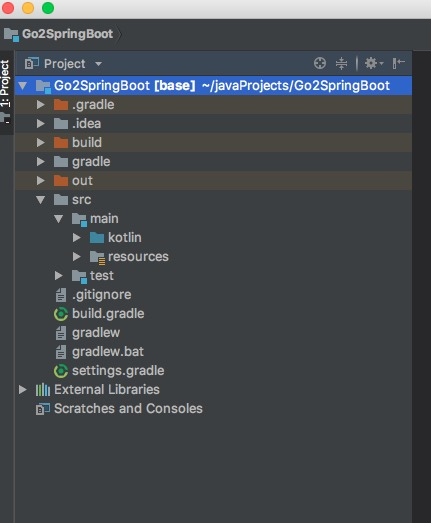Open the Project view dropdown arrow
431x523 pixels.
(x=98, y=63)
